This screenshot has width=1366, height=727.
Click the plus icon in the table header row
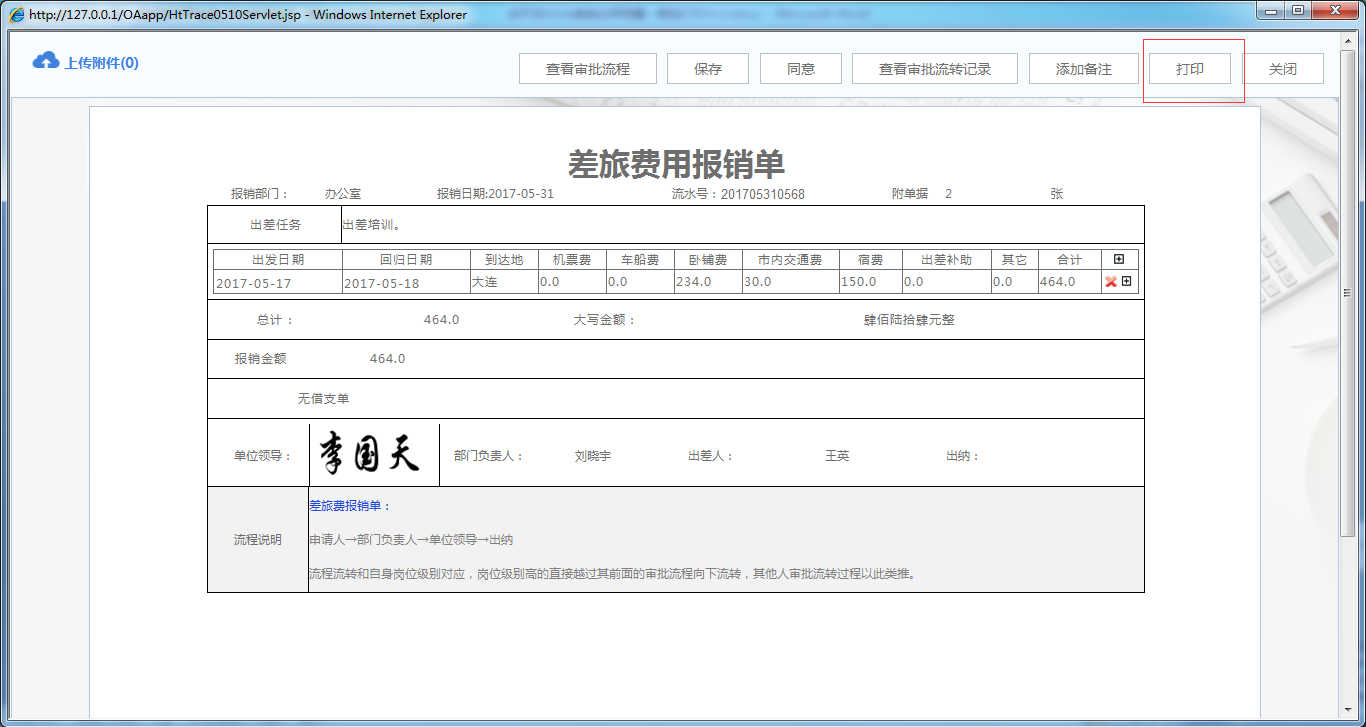1119,259
